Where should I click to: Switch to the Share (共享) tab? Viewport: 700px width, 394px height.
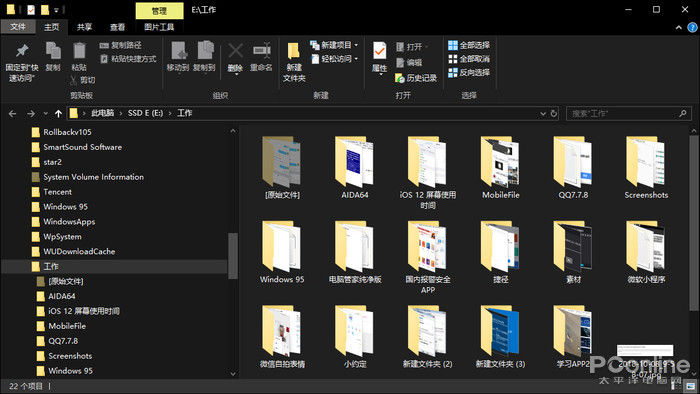(x=84, y=27)
